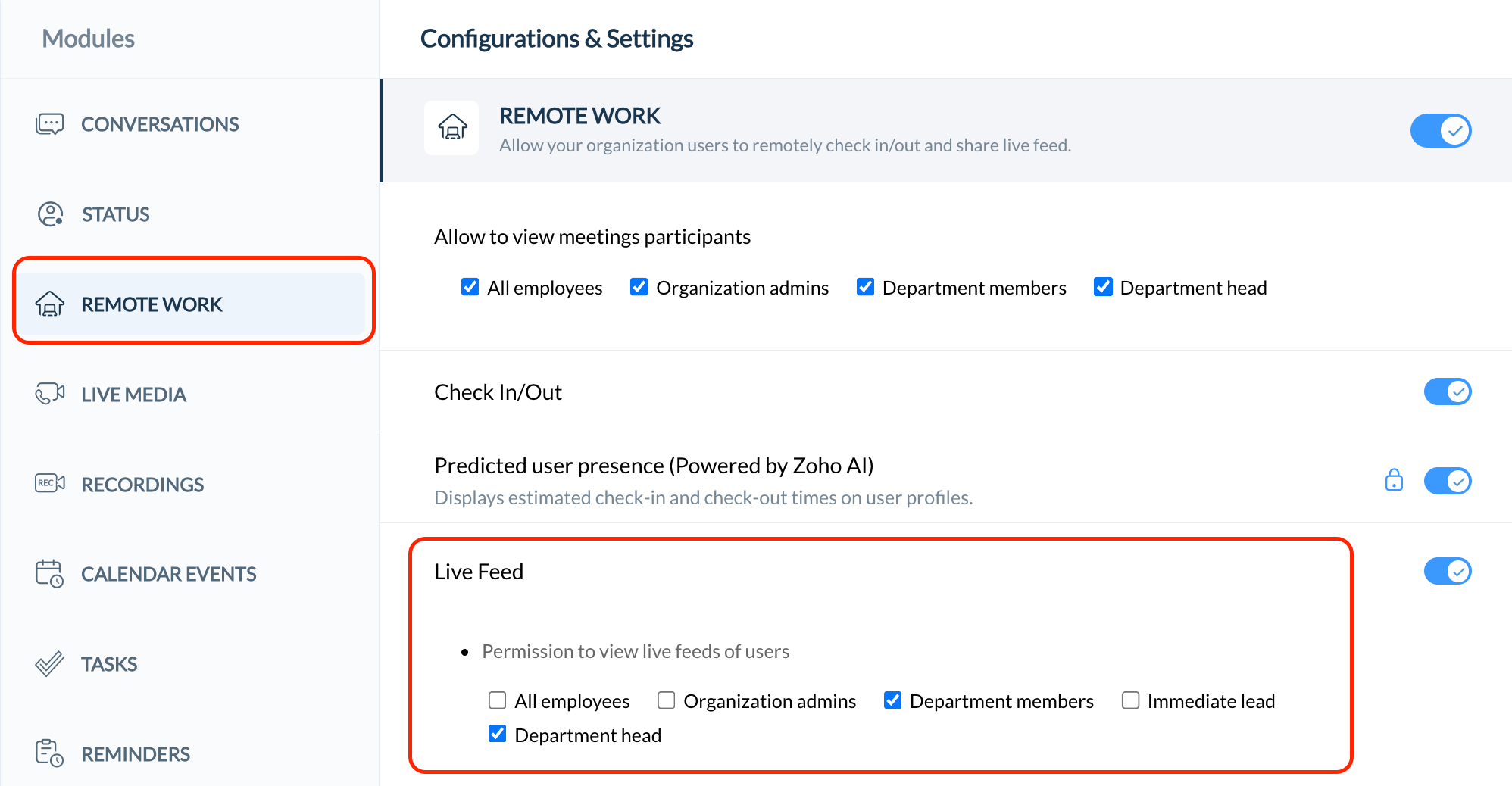Click the Status user icon
This screenshot has width=1512, height=786.
tap(50, 214)
